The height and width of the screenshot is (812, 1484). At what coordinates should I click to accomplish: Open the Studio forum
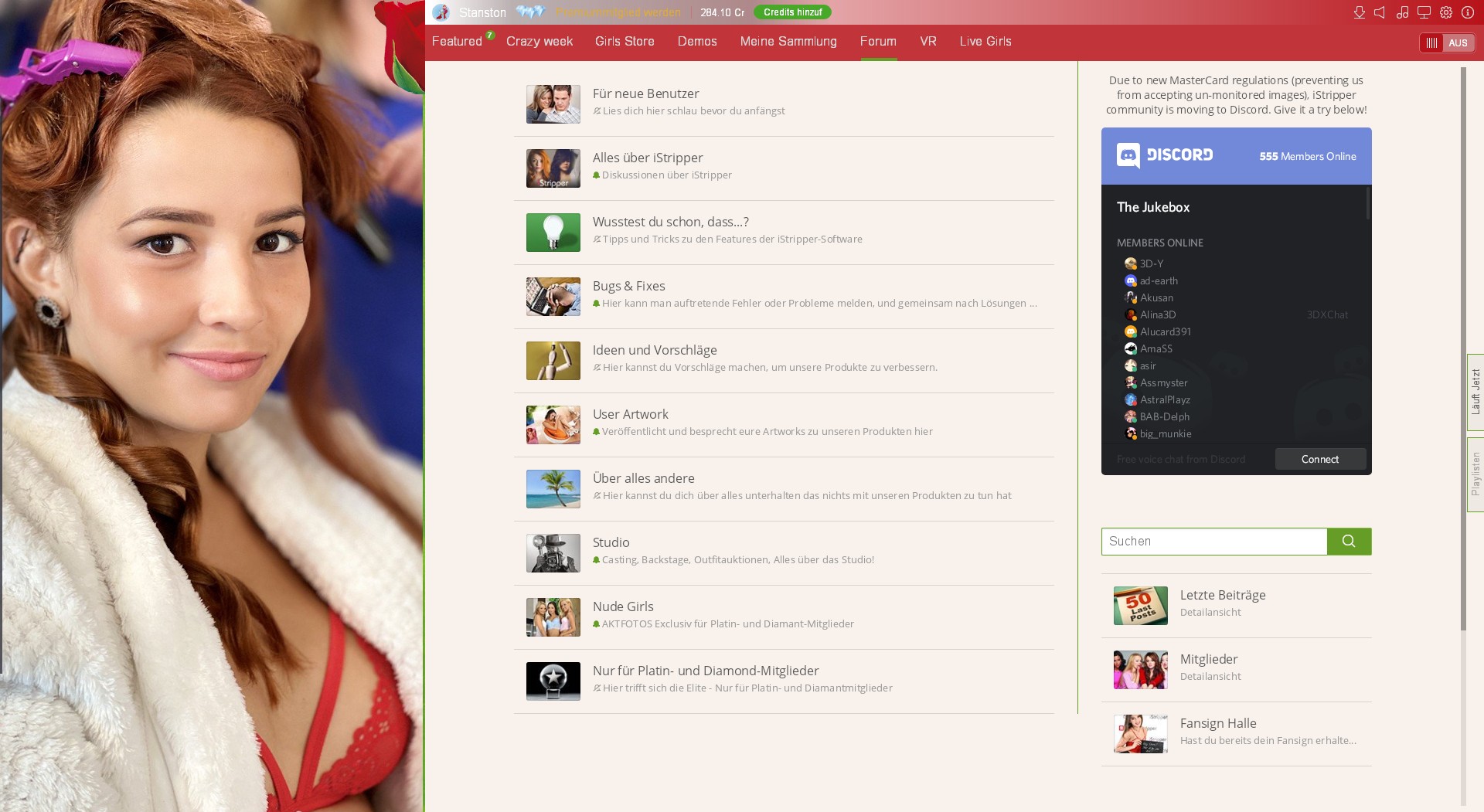pos(784,553)
